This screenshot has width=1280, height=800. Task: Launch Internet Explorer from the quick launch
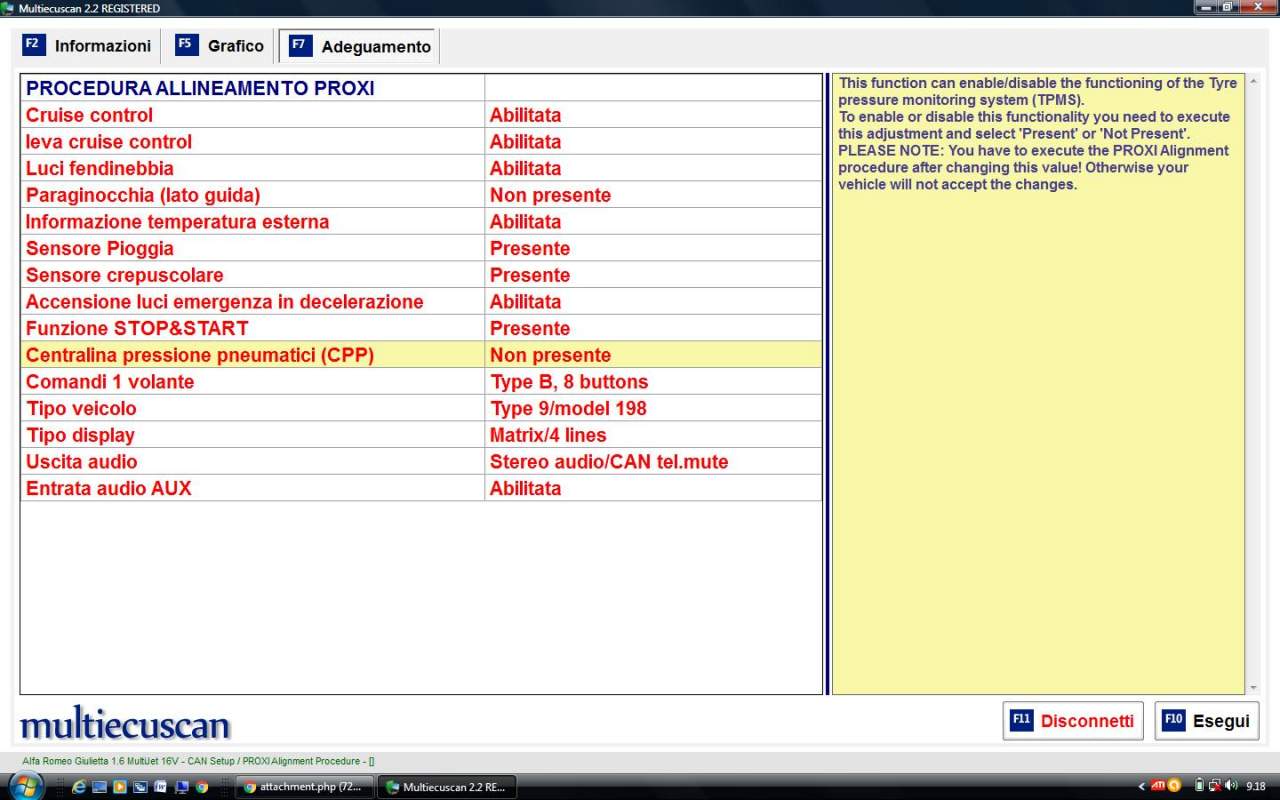tap(78, 787)
